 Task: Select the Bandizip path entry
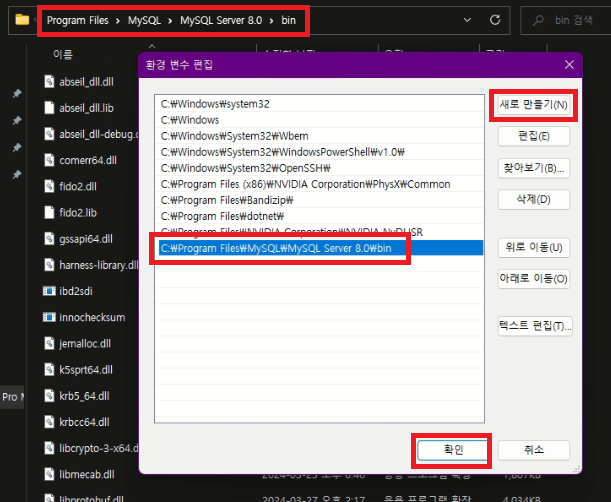tap(320, 200)
